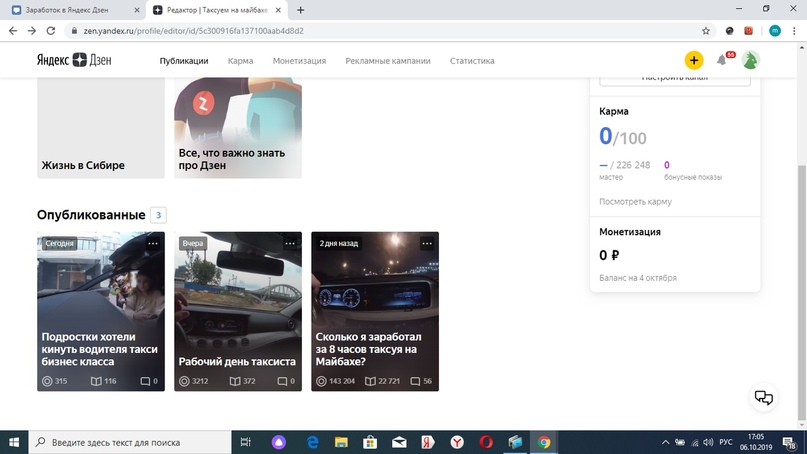The height and width of the screenshot is (454, 807).
Task: Click the 'Настроить канал' button
Action: tap(675, 78)
